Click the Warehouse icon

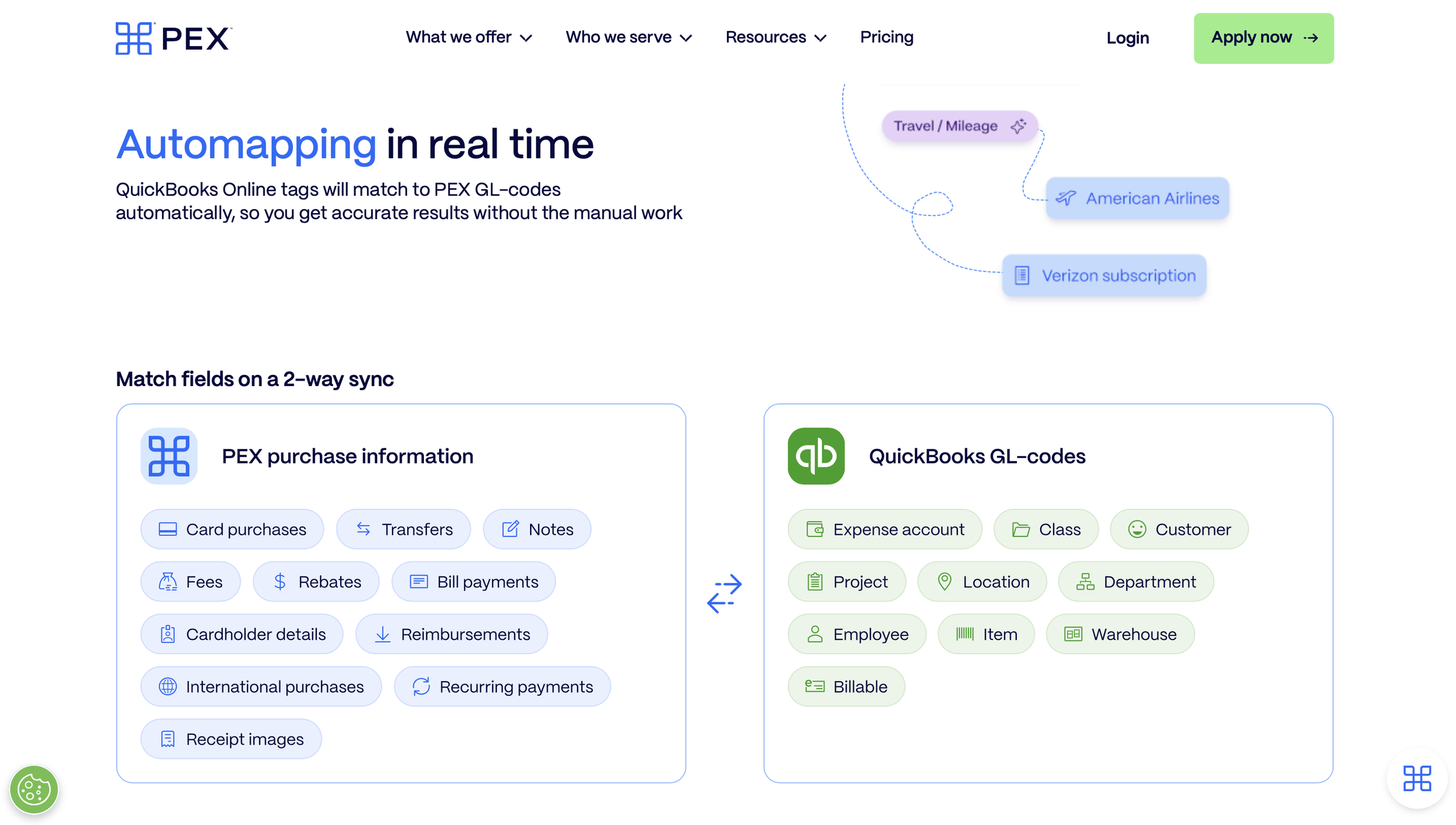click(1073, 634)
